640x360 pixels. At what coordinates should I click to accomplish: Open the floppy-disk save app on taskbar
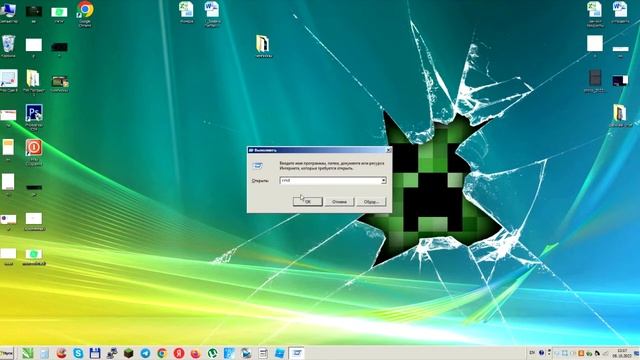pos(95,353)
